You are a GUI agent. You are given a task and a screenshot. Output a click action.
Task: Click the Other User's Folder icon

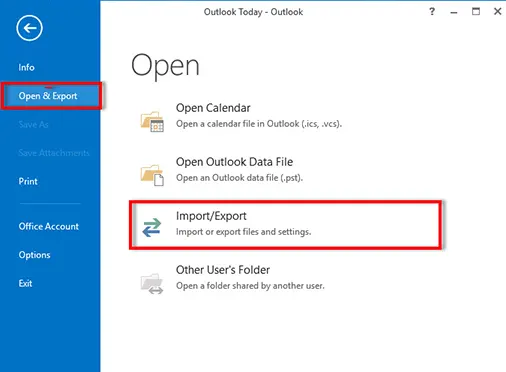coord(152,284)
